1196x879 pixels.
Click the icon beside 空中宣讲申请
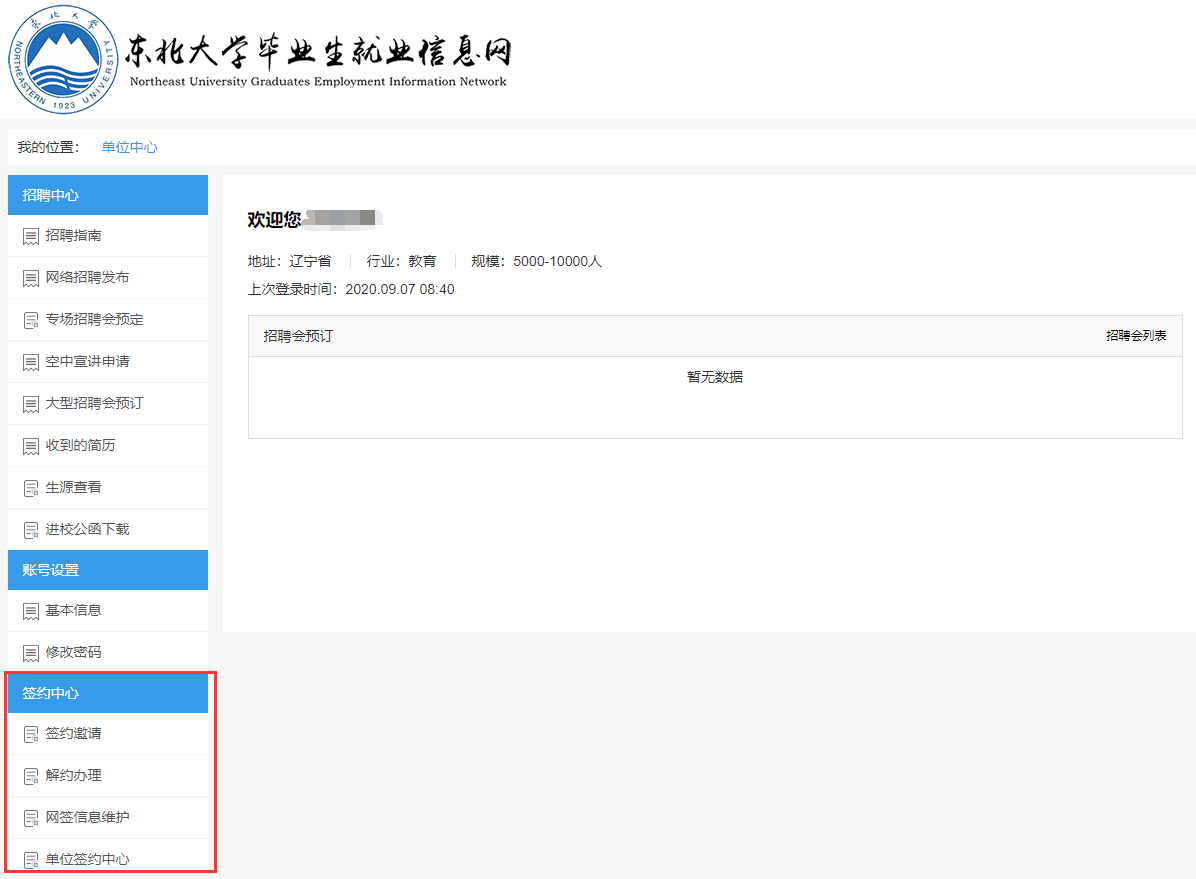tap(31, 362)
